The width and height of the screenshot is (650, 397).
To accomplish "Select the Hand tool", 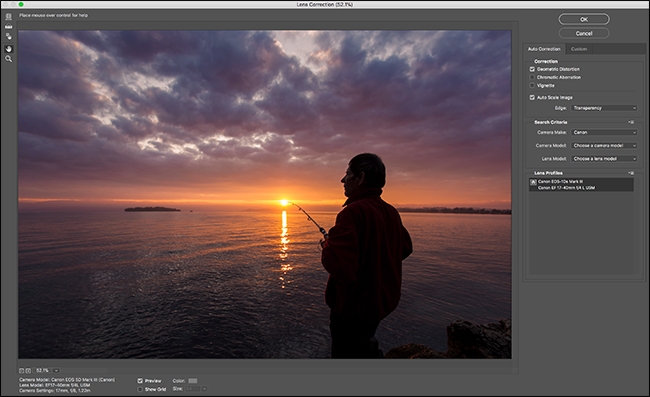I will [8, 48].
